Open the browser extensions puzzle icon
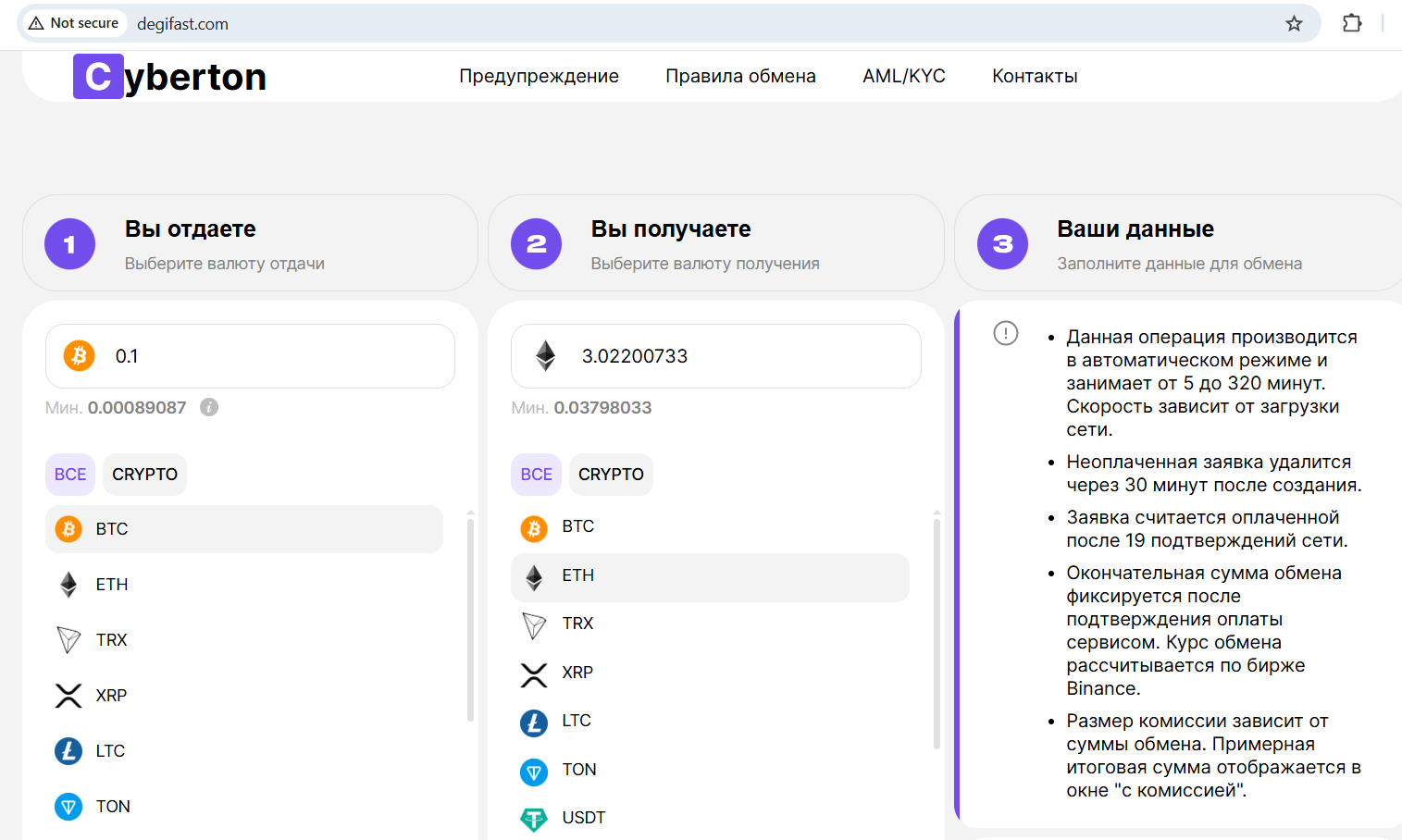Image resolution: width=1402 pixels, height=840 pixels. tap(1351, 24)
